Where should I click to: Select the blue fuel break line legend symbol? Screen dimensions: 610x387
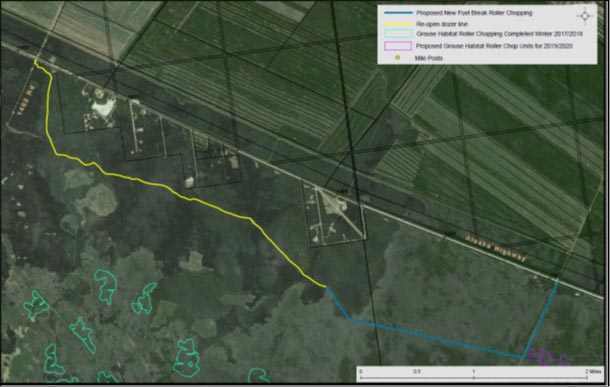click(x=398, y=13)
